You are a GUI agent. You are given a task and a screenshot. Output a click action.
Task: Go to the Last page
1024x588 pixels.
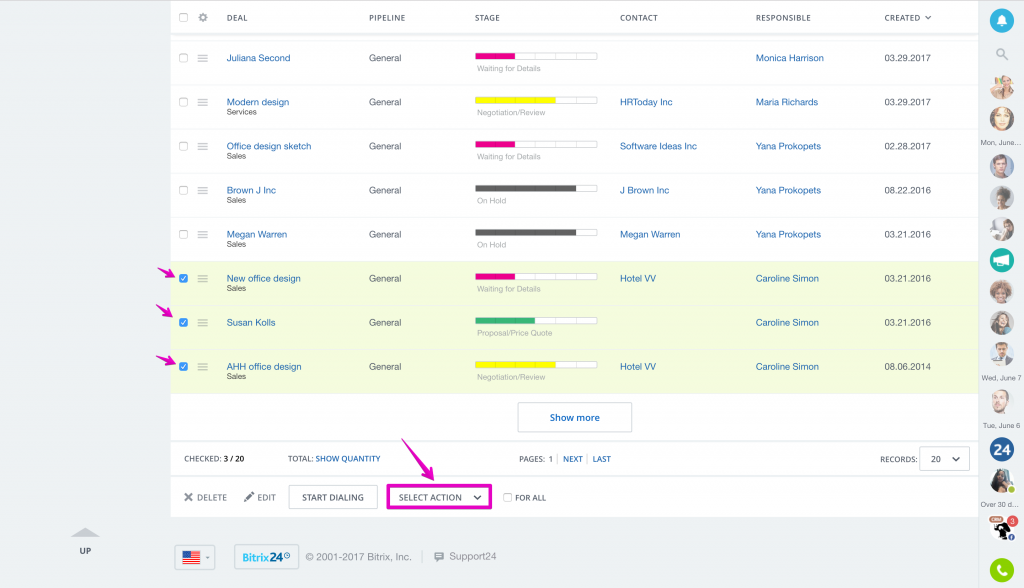coord(601,459)
